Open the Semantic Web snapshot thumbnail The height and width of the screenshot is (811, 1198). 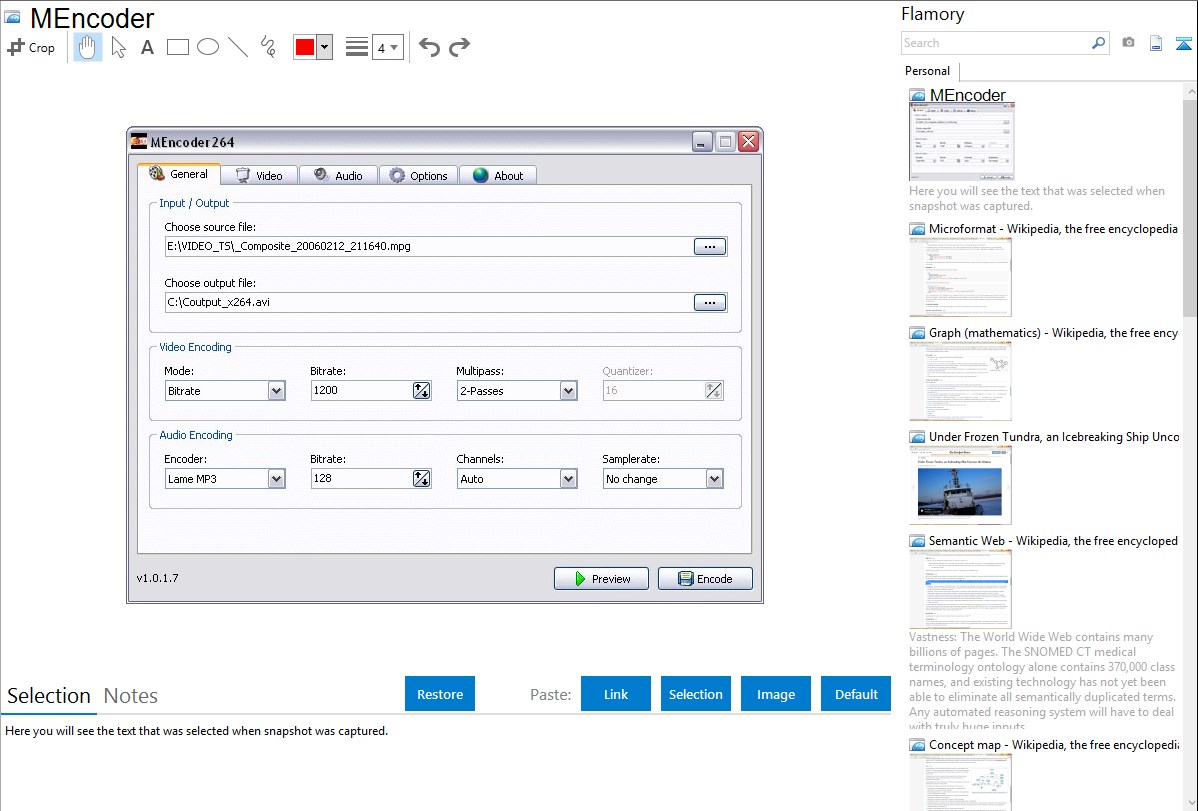[x=960, y=589]
